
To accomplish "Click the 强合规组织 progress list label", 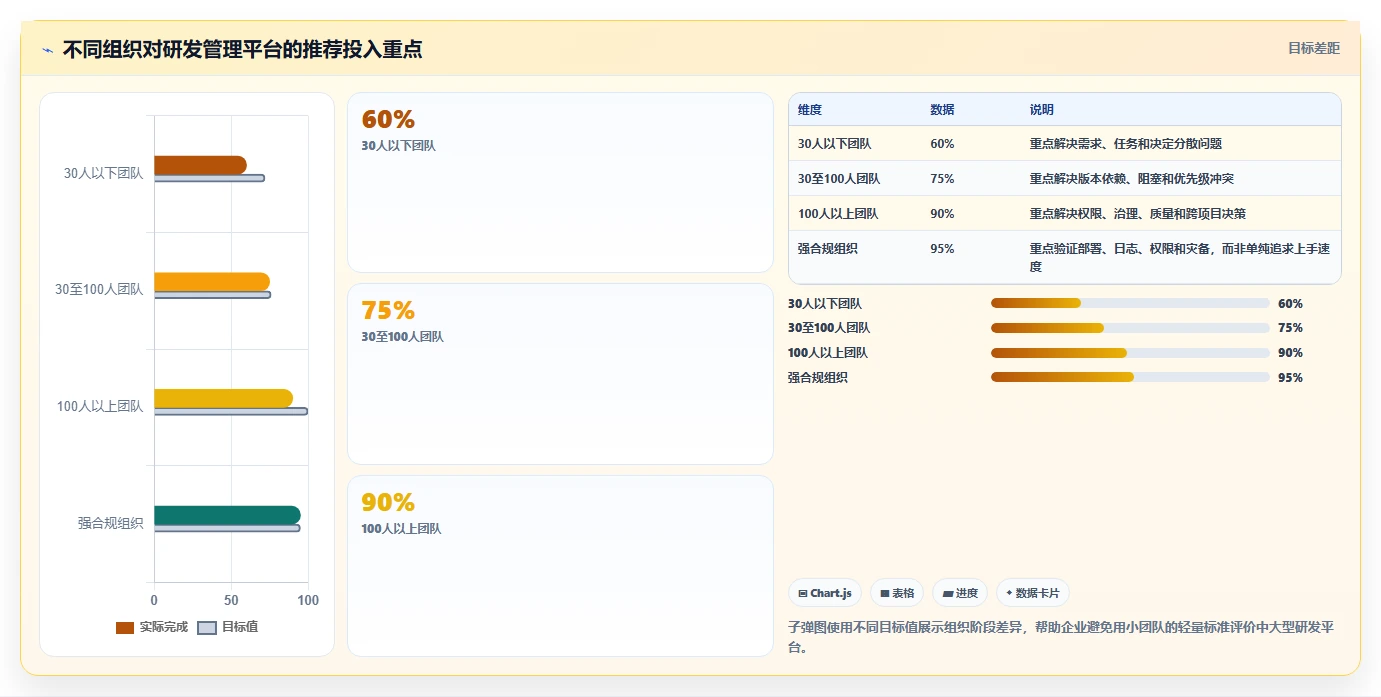I will click(818, 378).
